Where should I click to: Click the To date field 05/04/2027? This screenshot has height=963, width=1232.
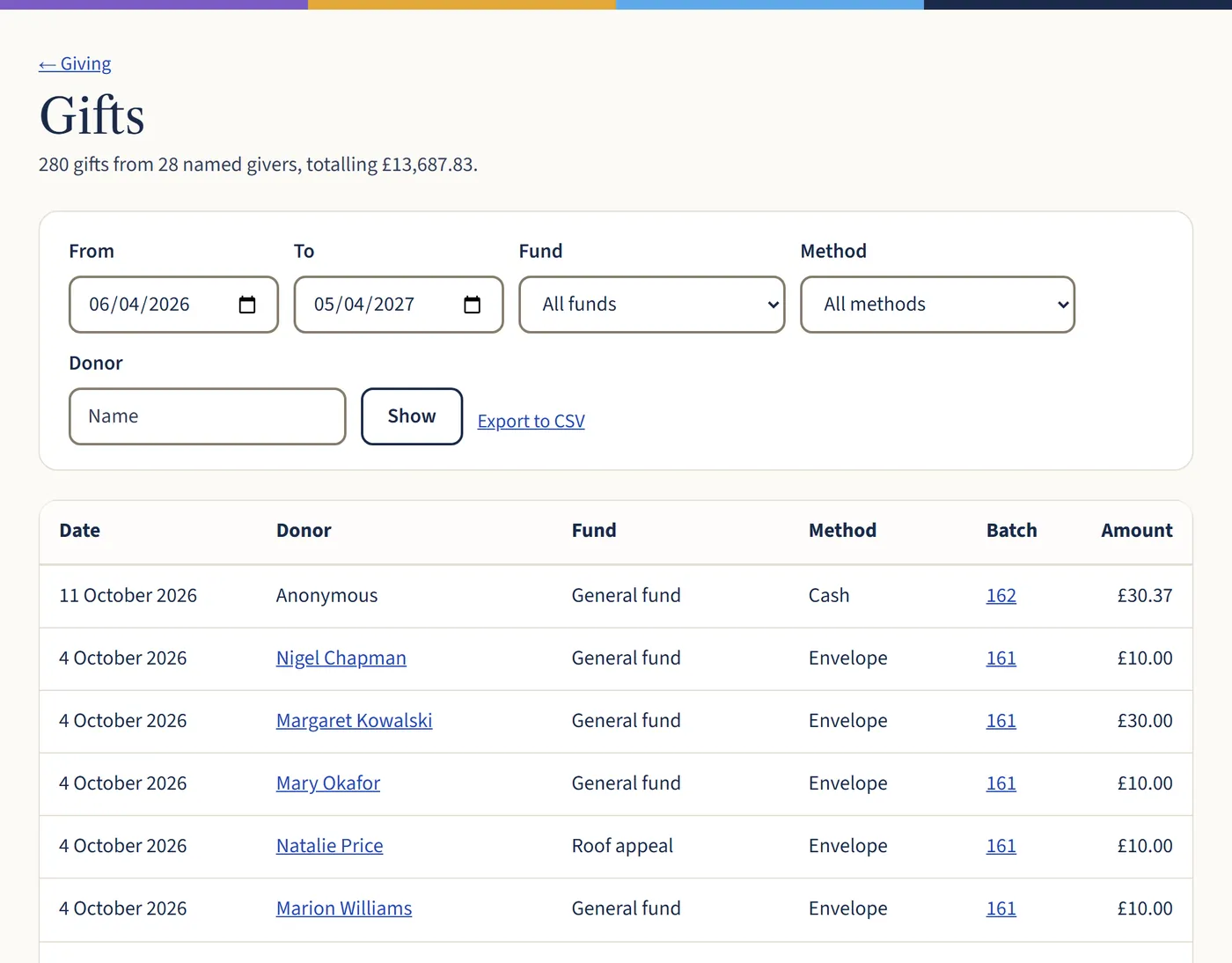(x=399, y=305)
